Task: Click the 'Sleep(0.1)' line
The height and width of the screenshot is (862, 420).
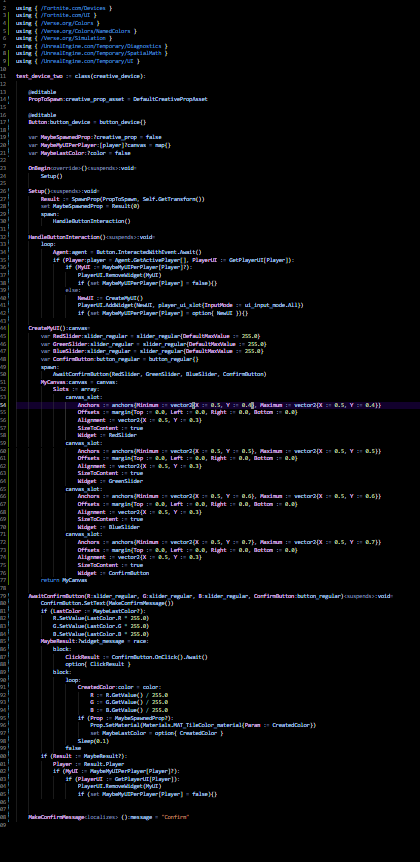Action: (95, 741)
